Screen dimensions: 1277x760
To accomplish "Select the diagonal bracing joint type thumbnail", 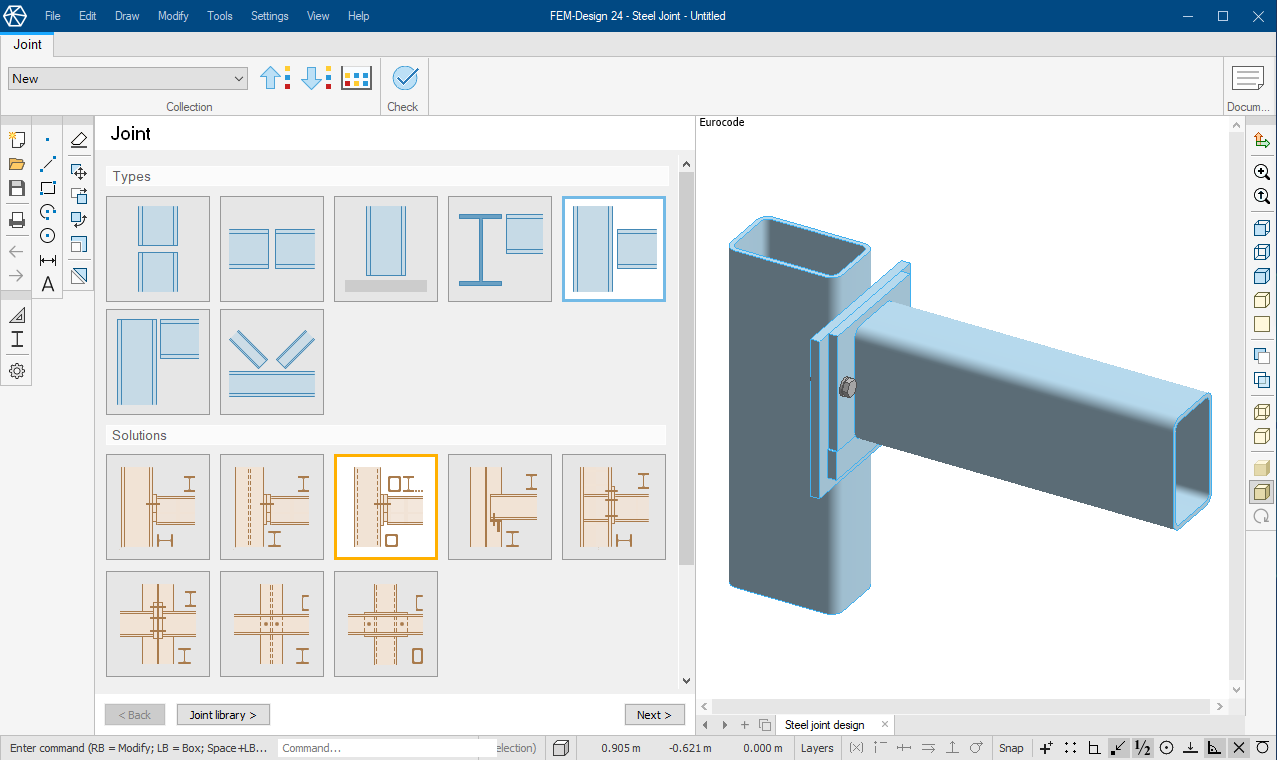I will pos(272,362).
